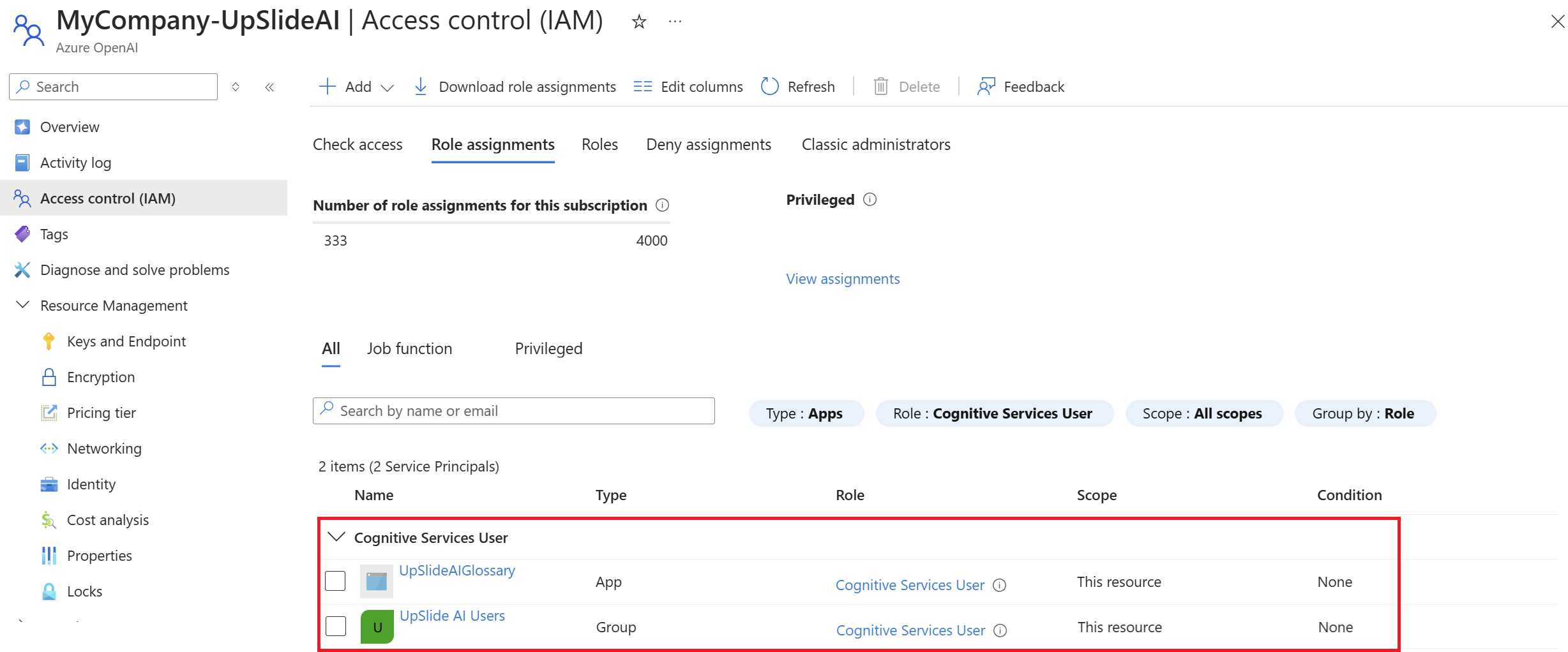The width and height of the screenshot is (1568, 652).
Task: Sort by Type column header
Action: point(611,495)
